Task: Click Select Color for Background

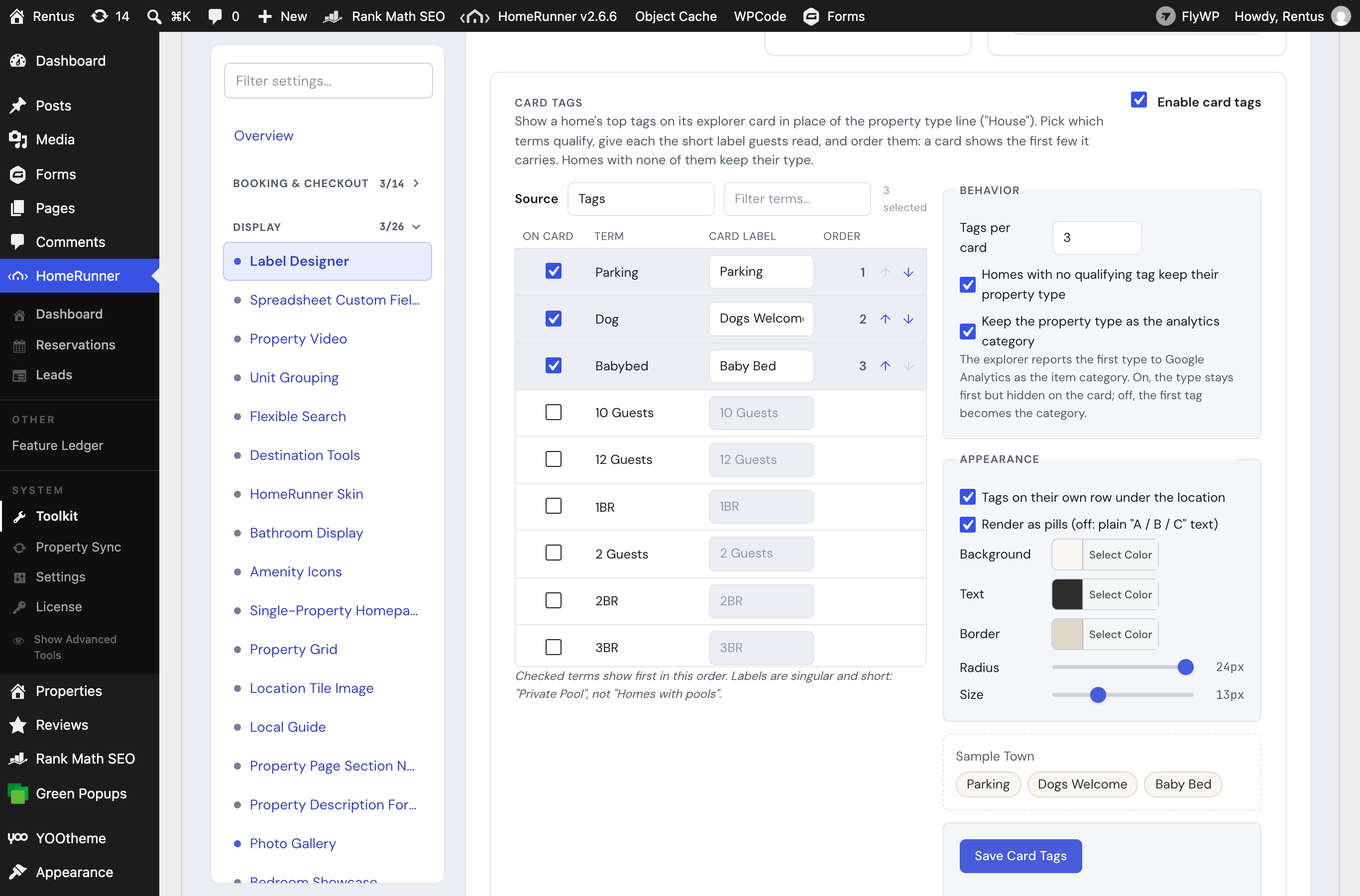Action: point(1120,555)
